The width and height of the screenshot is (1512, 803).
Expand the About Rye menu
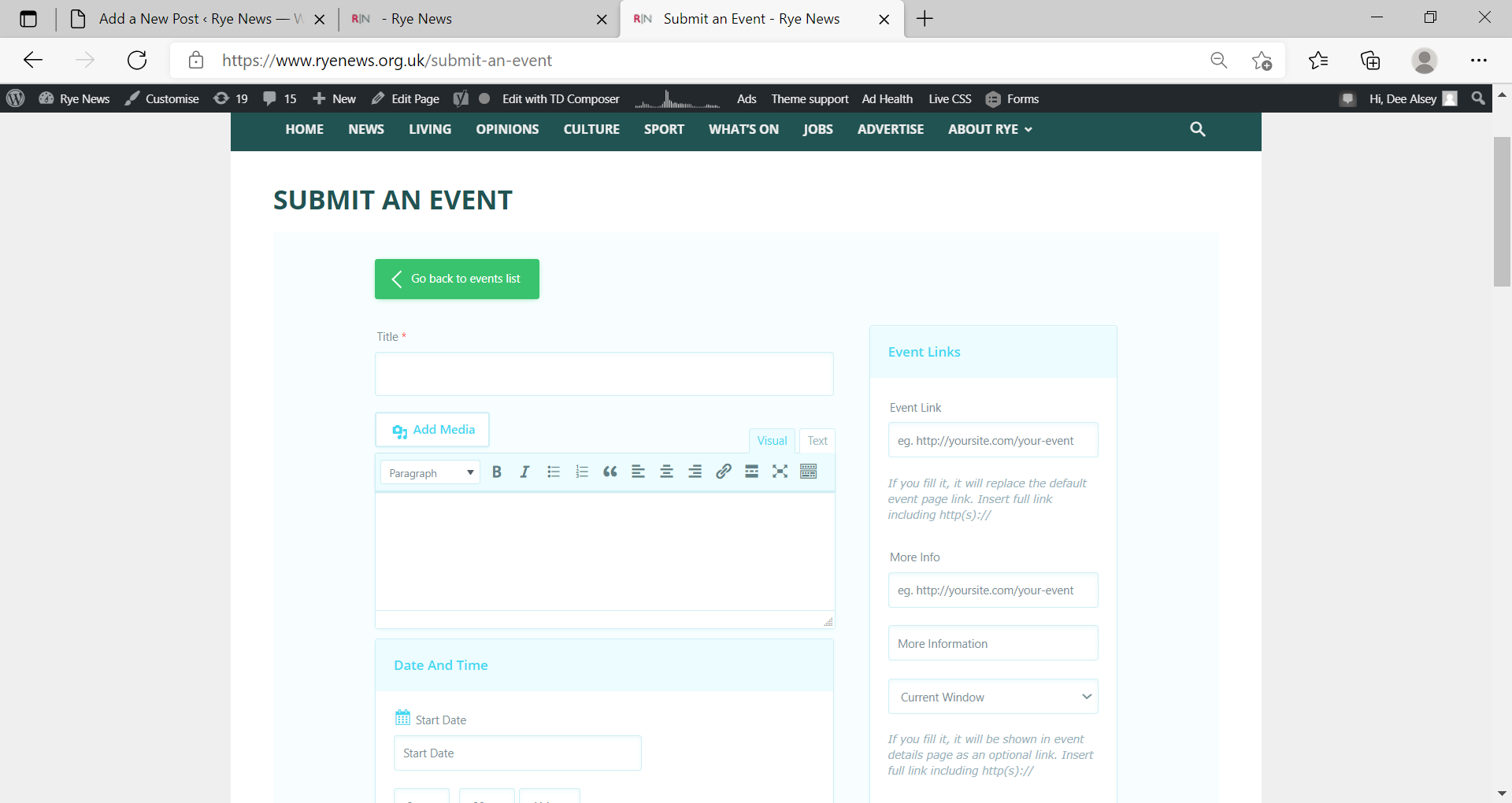click(x=989, y=129)
